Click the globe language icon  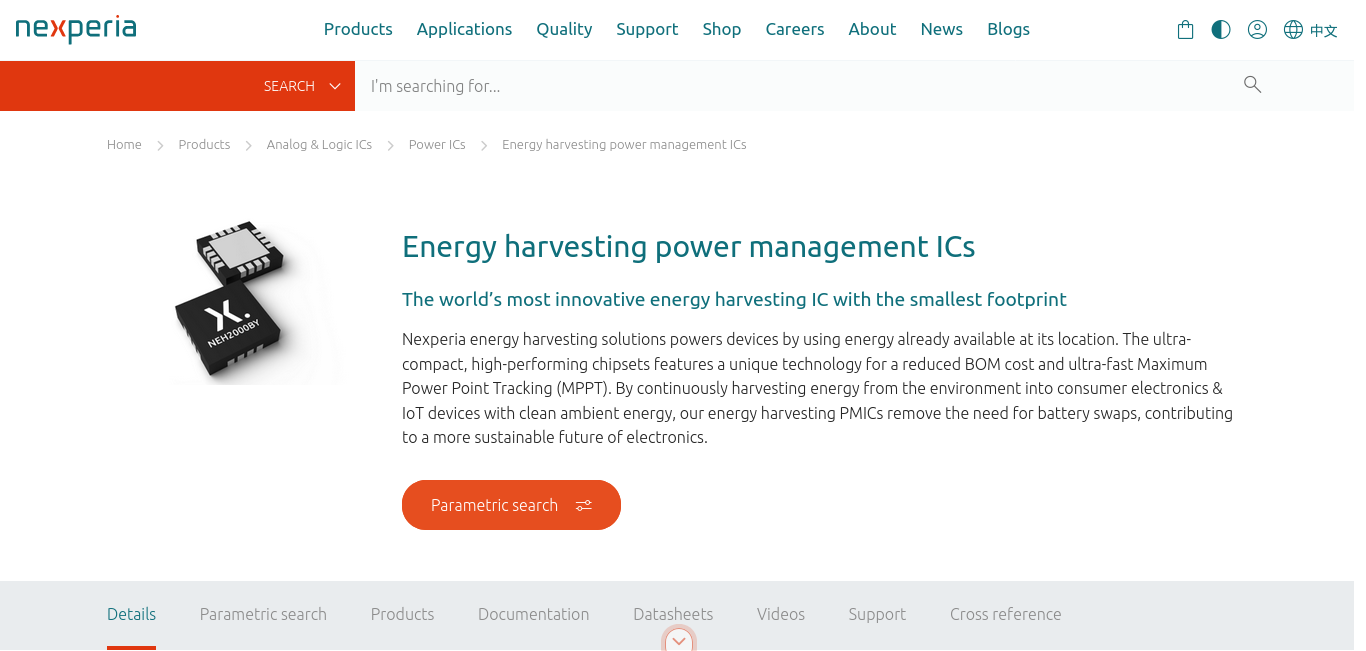[1293, 30]
